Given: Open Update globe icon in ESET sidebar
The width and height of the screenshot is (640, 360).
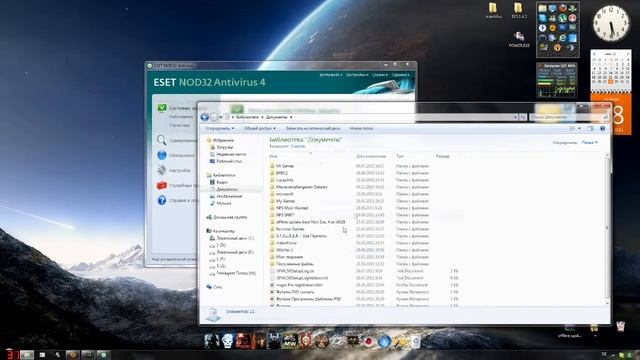Looking at the screenshot, I should tap(162, 155).
